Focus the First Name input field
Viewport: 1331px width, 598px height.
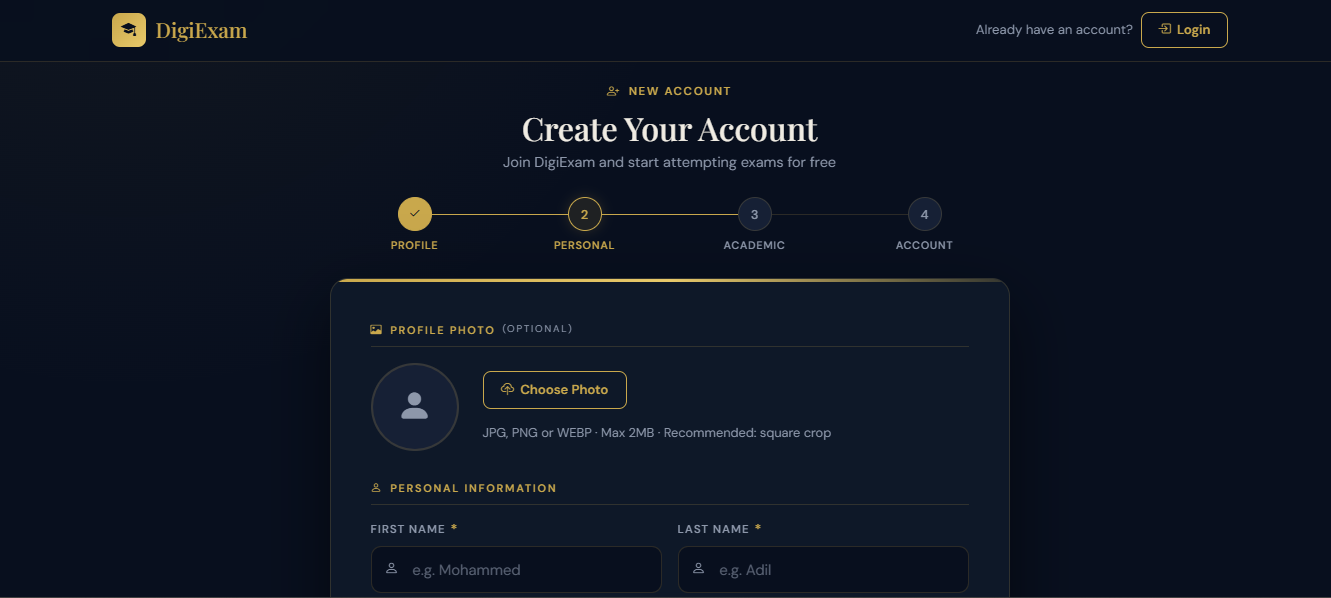[x=530, y=570]
